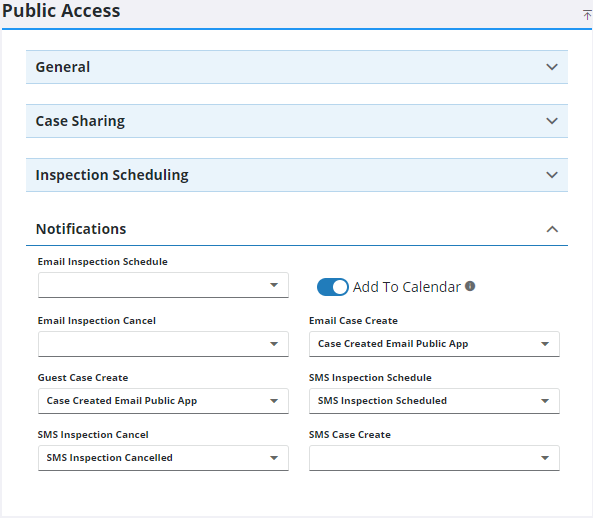Expand the General section header
Image resolution: width=593 pixels, height=518 pixels.
(297, 67)
